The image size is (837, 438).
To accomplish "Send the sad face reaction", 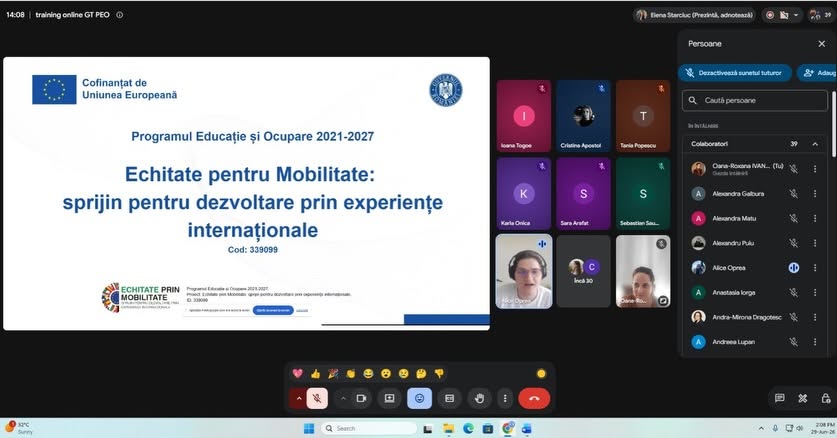I will [x=404, y=373].
